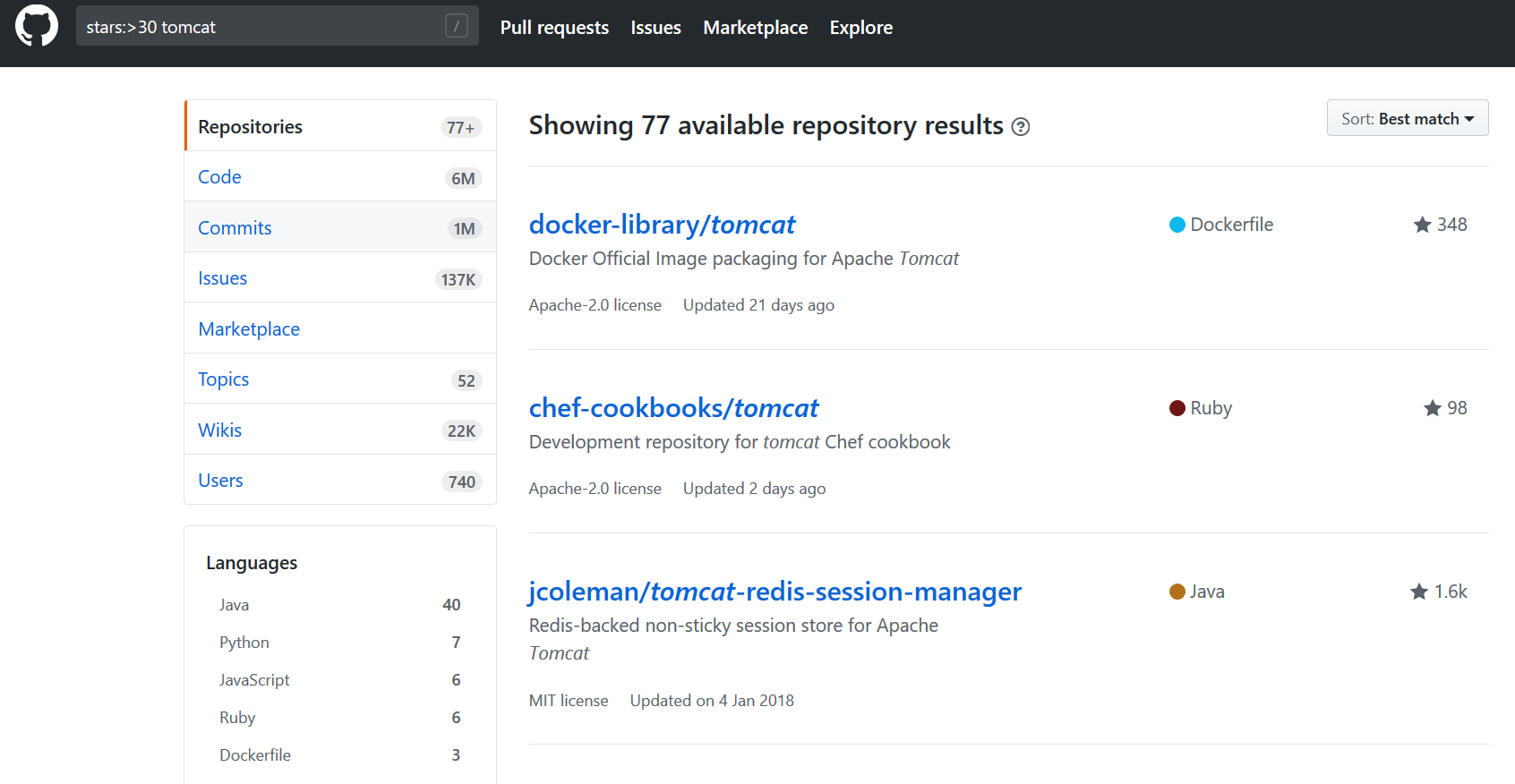Click the star icon beside 98
This screenshot has width=1515, height=784.
[x=1432, y=408]
